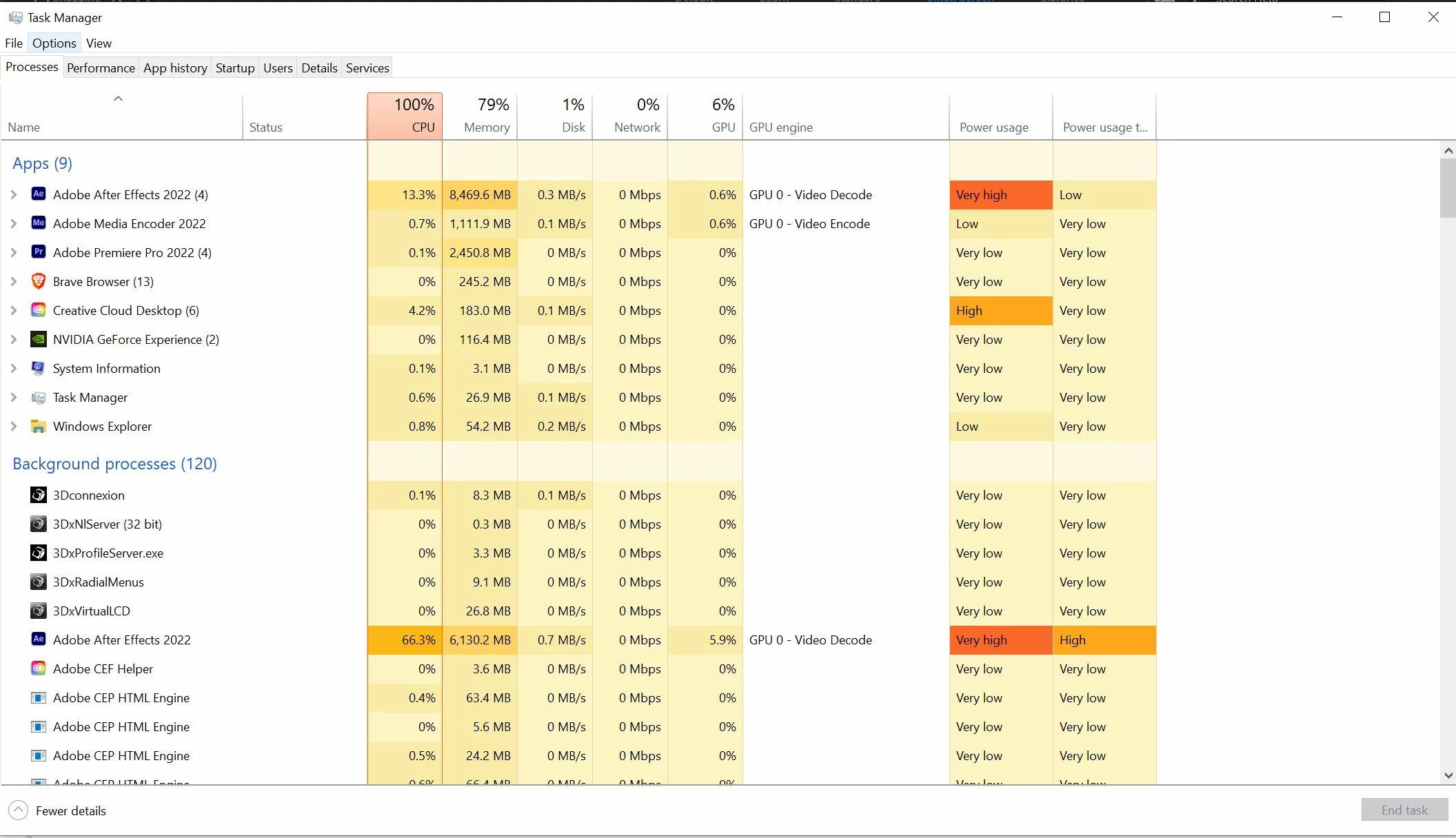Click the System Information icon
The height and width of the screenshot is (838, 1456).
(39, 368)
